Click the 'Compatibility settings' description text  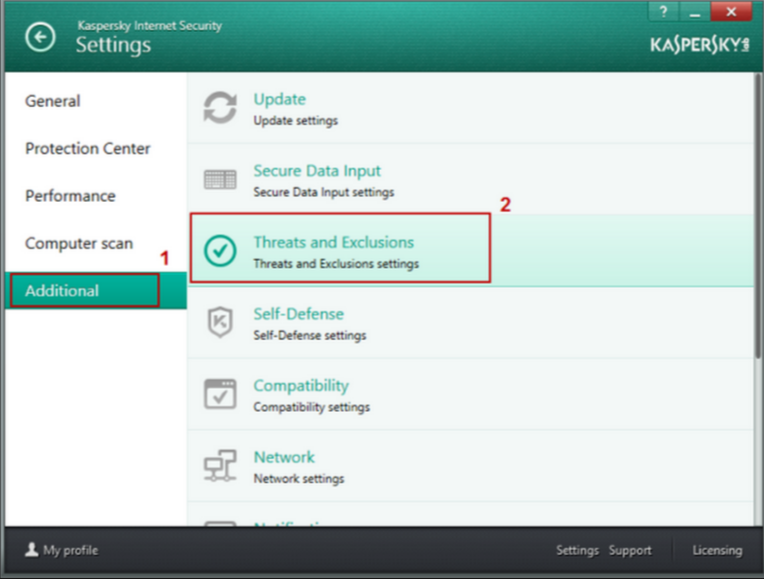click(311, 407)
